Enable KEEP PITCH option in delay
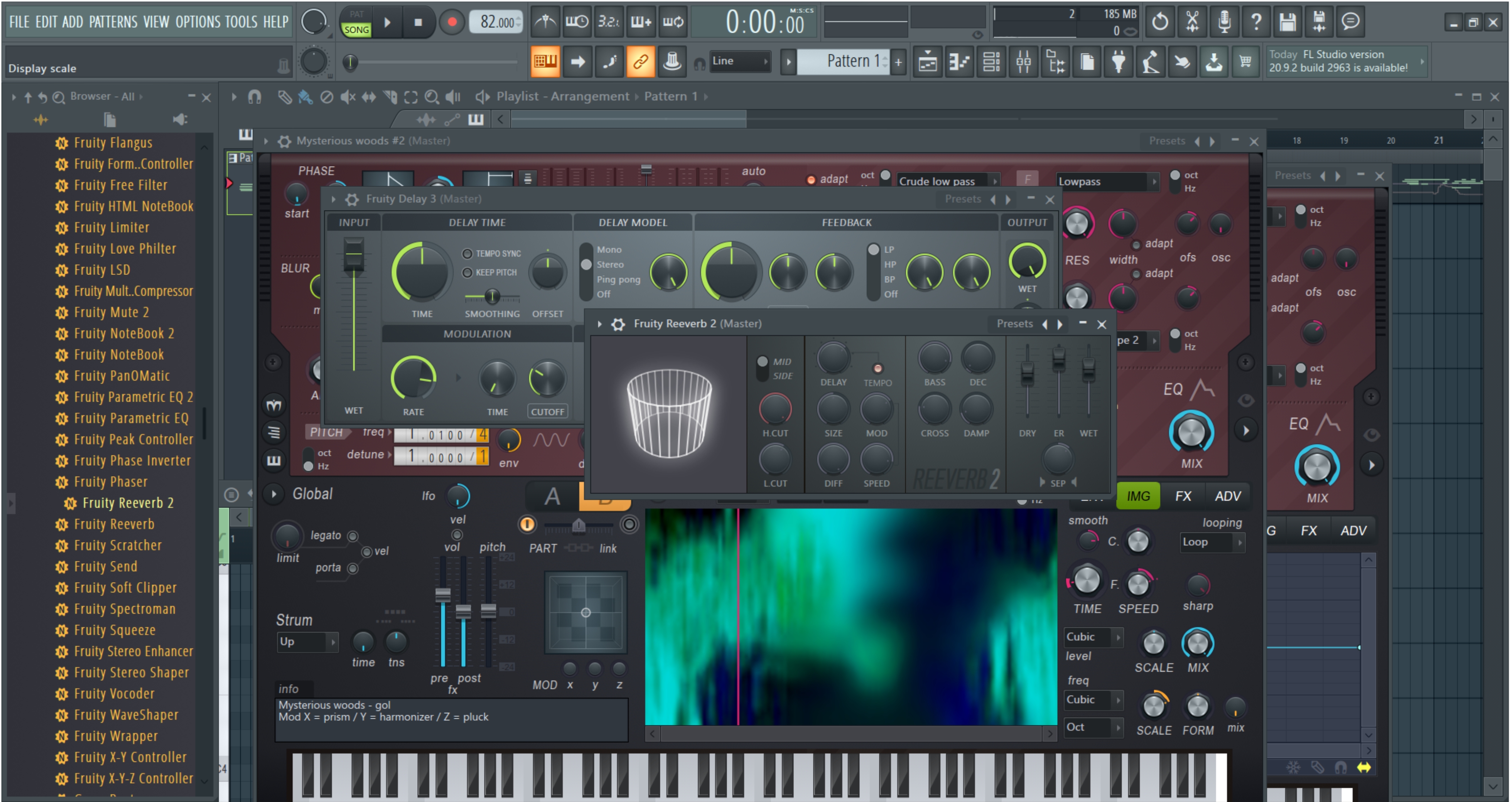The image size is (1512, 802). pyautogui.click(x=467, y=272)
